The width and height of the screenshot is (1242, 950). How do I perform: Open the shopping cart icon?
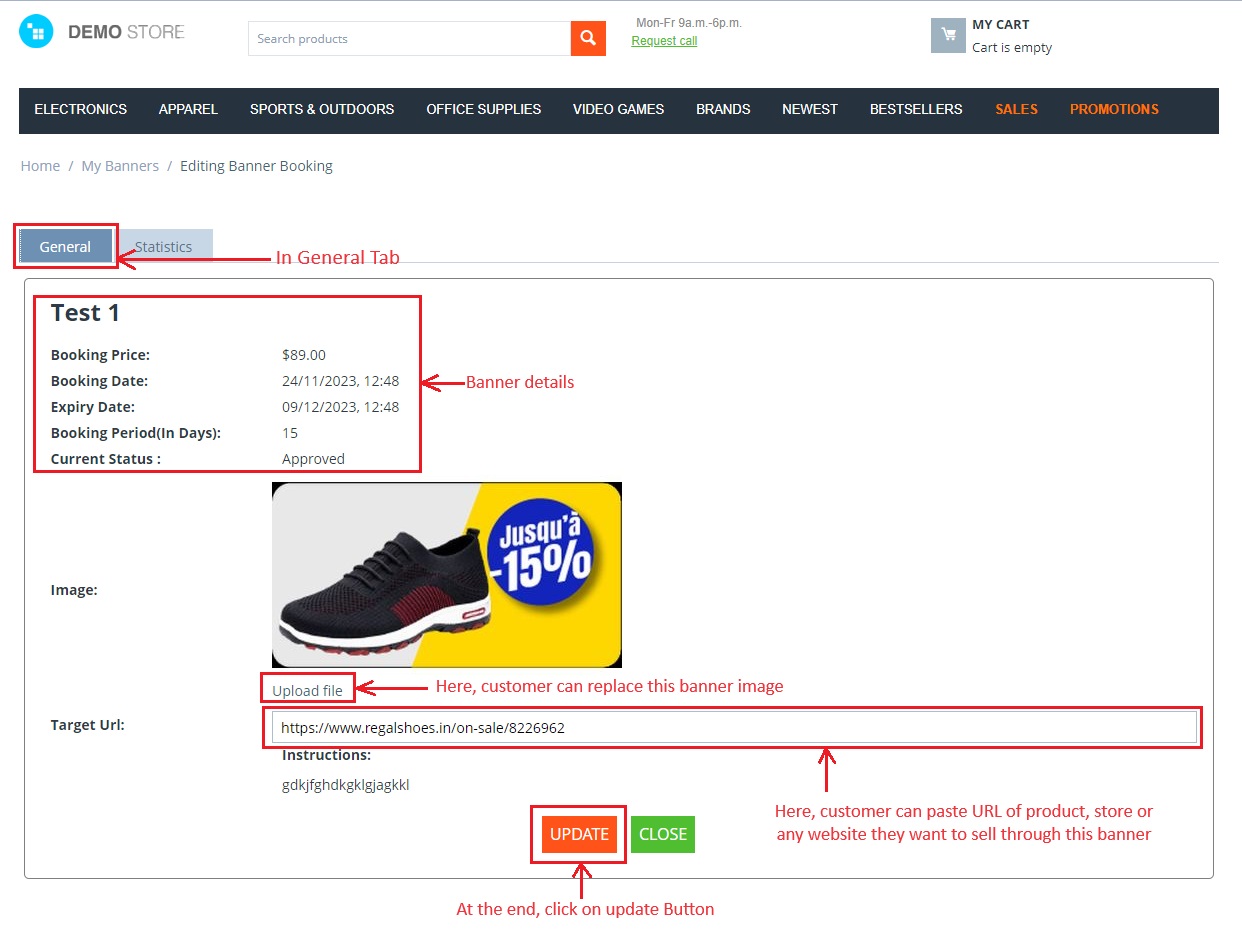coord(948,35)
